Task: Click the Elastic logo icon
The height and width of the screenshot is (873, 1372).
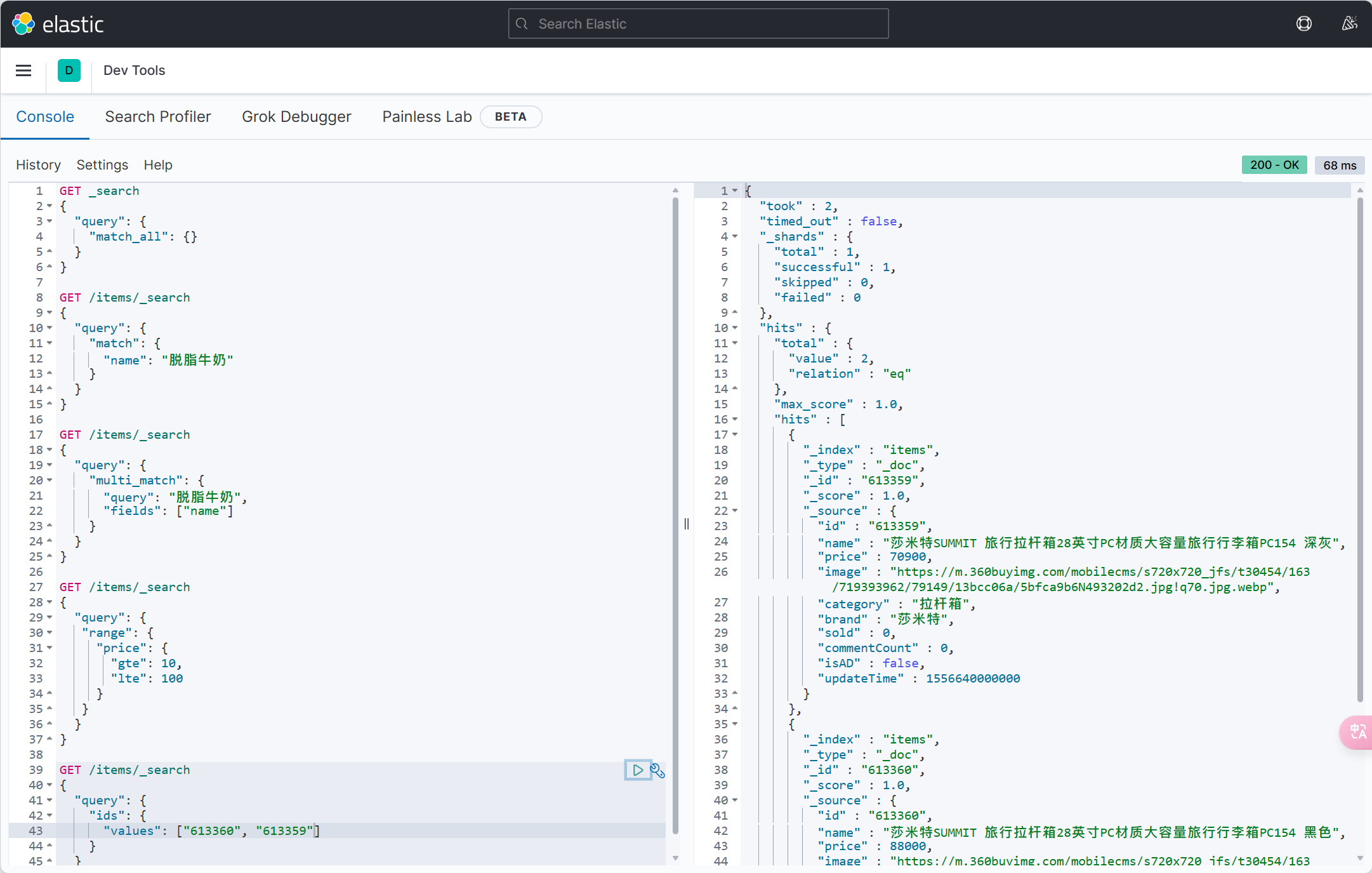Action: pyautogui.click(x=23, y=24)
